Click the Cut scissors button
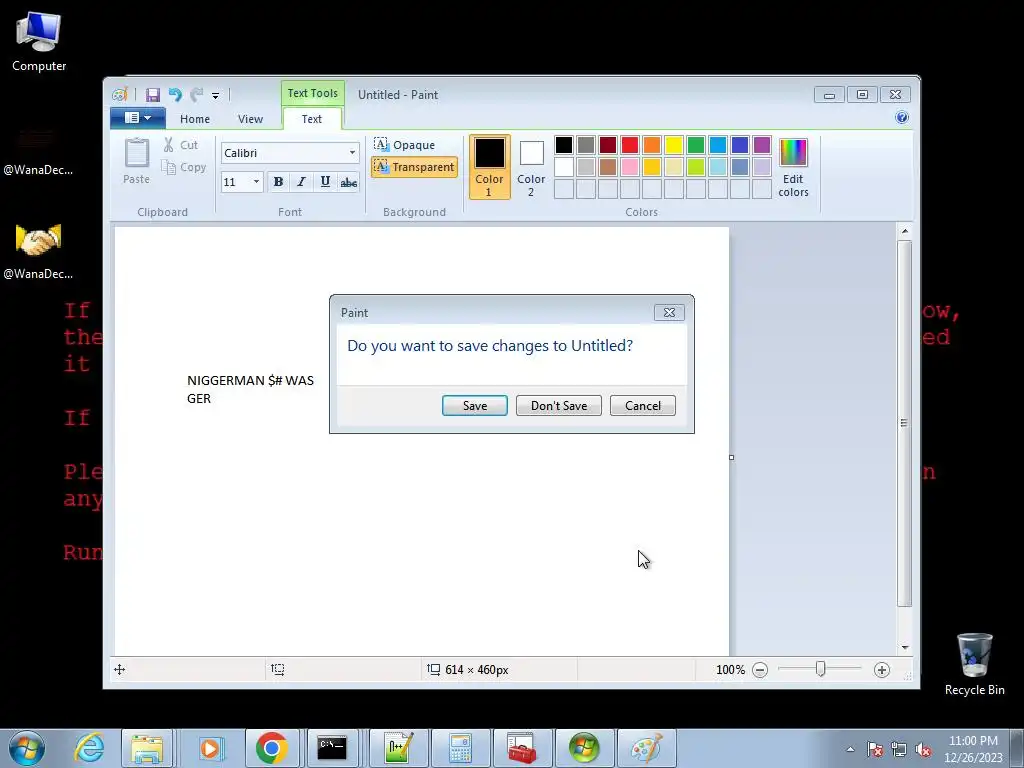Screen dimensions: 1024x768 180,145
